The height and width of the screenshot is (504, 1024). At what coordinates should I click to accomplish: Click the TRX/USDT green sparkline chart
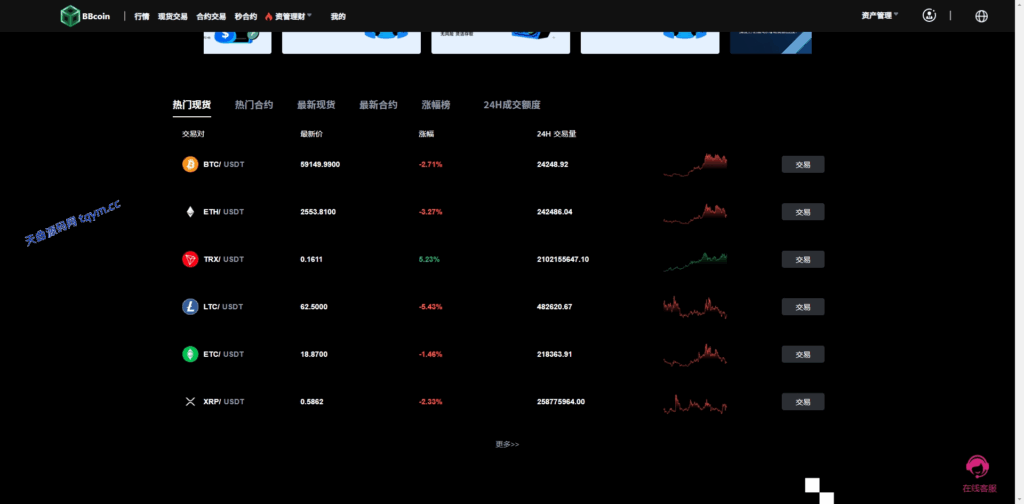coord(695,261)
